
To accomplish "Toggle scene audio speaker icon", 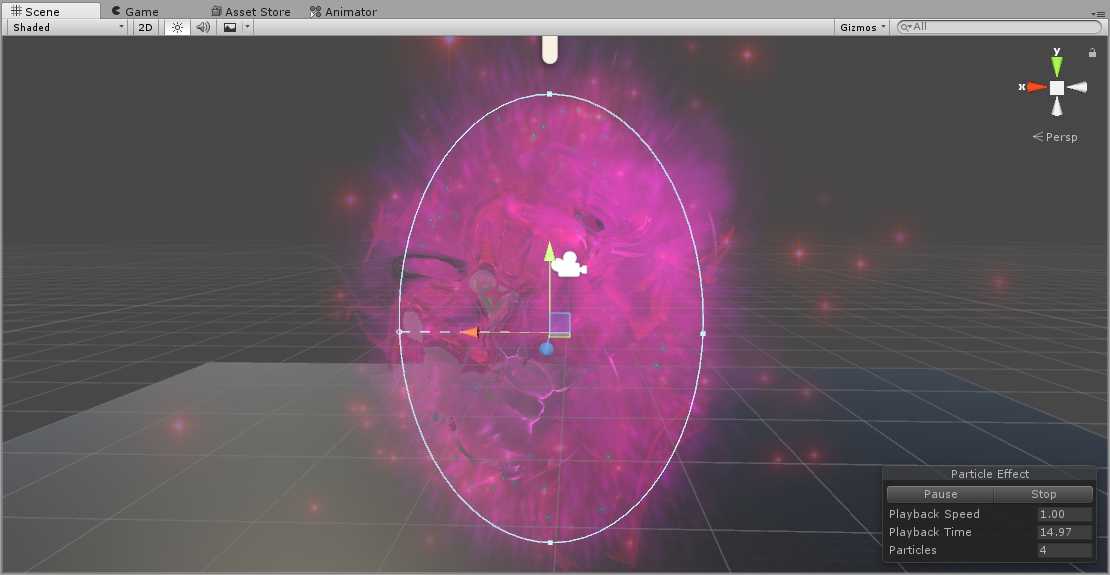I will [203, 28].
